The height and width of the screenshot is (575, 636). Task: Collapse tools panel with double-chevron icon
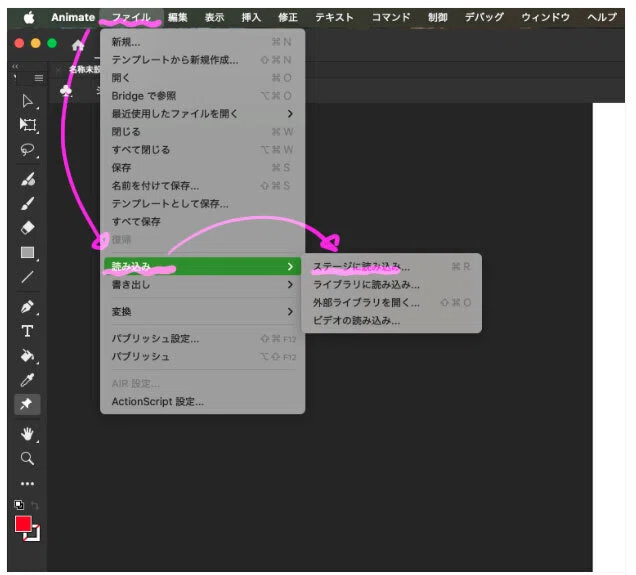(x=15, y=66)
